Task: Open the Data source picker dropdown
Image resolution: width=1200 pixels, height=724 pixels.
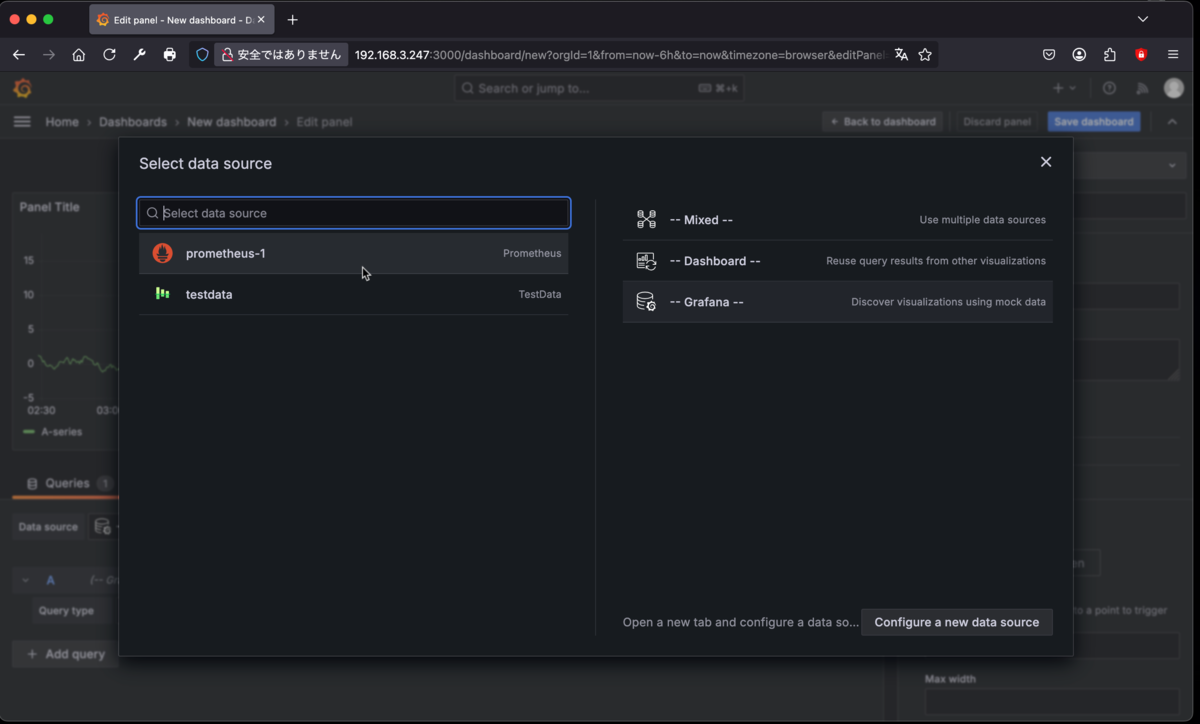Action: pyautogui.click(x=106, y=527)
